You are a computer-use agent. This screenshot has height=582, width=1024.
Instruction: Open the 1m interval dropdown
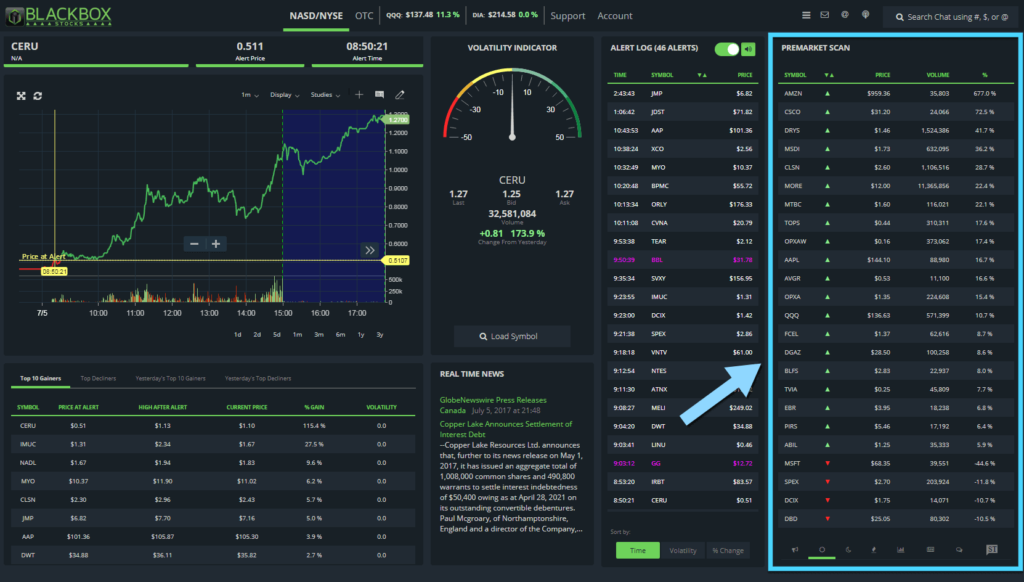click(x=249, y=95)
